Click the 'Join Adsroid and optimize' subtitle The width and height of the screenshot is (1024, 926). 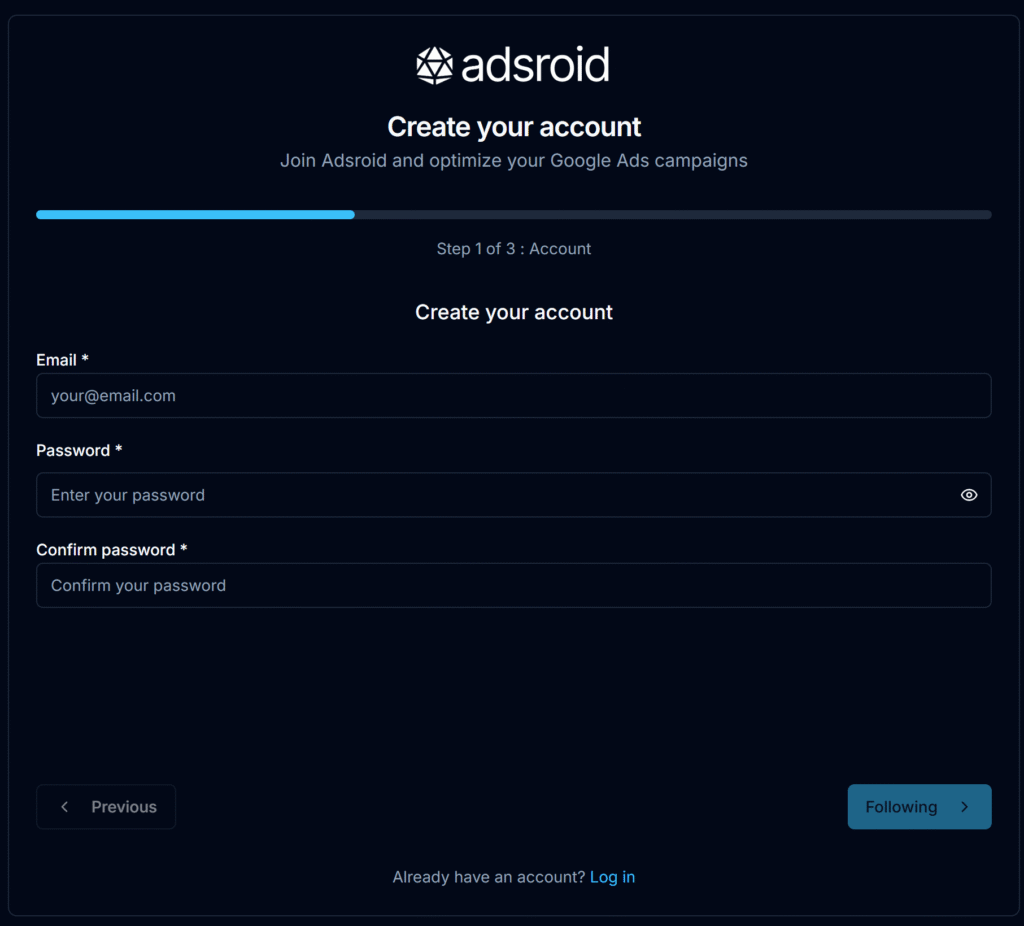[x=513, y=161]
